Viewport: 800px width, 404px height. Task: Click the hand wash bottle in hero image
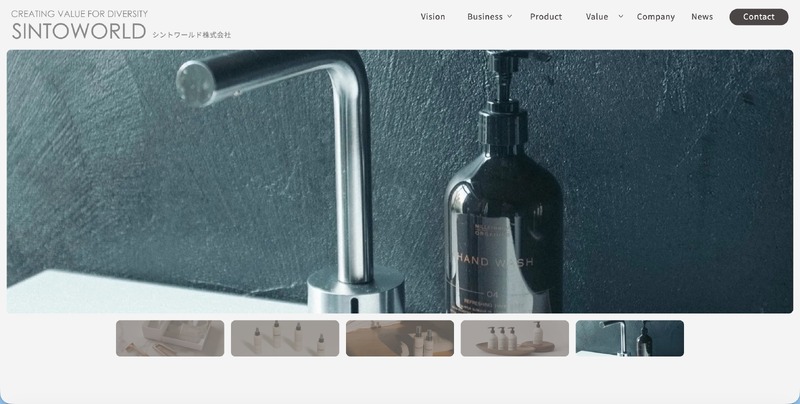pyautogui.click(x=504, y=230)
